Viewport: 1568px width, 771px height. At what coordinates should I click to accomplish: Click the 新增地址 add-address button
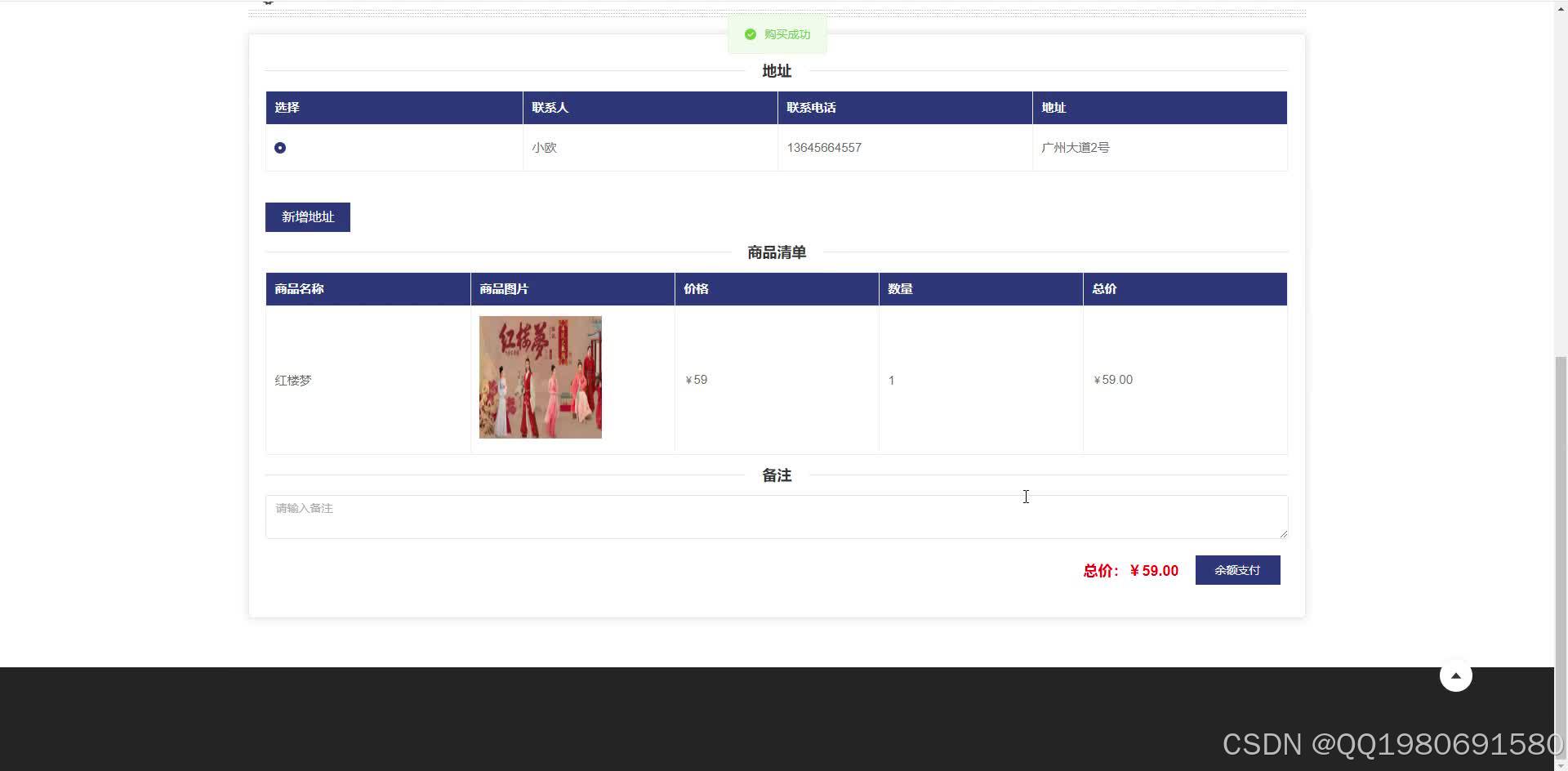point(307,216)
